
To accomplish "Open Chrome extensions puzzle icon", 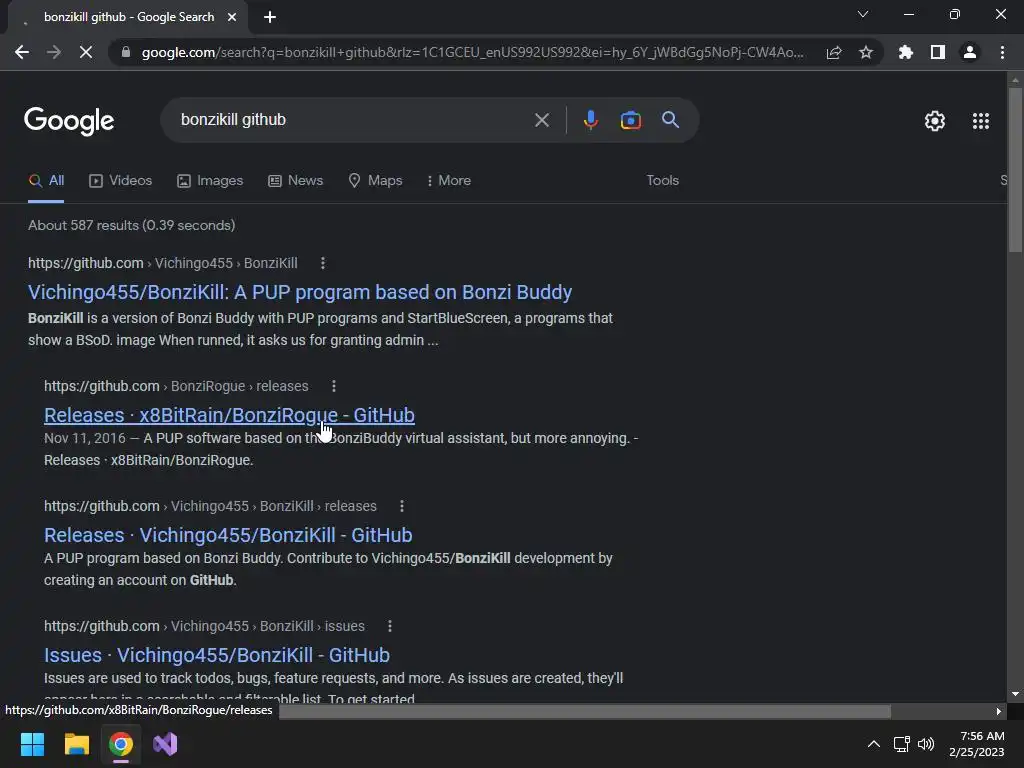I will (906, 52).
